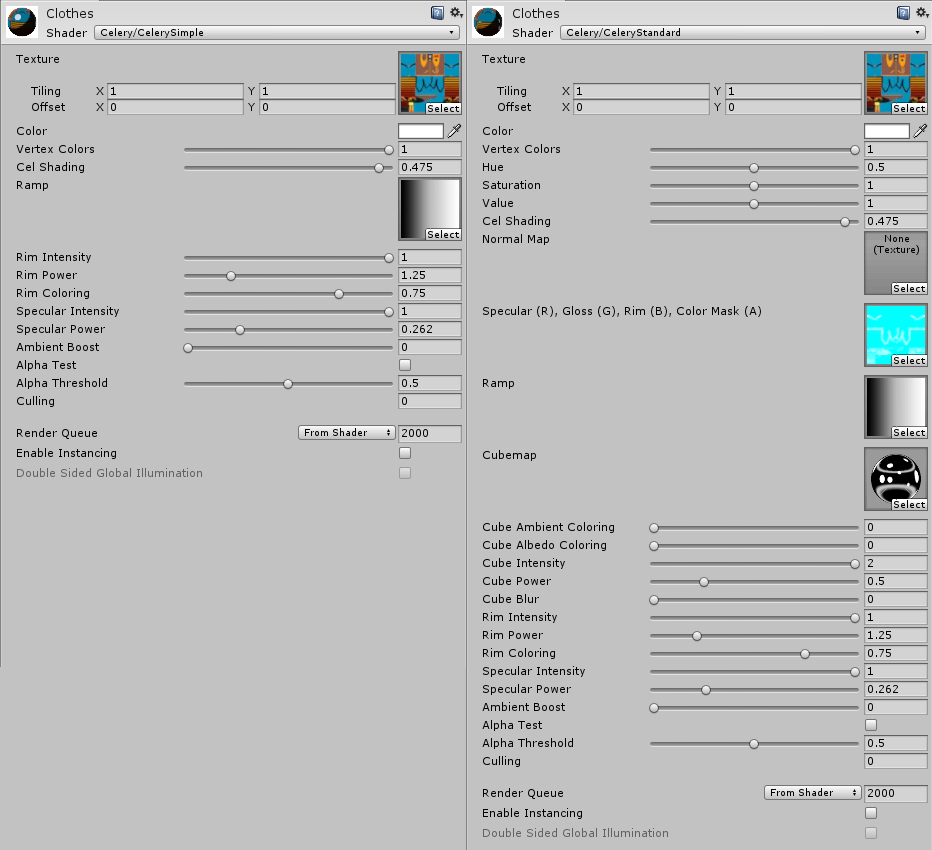Click Rim Power 1.25 field in CelerySimple
932x850 pixels.
(430, 275)
